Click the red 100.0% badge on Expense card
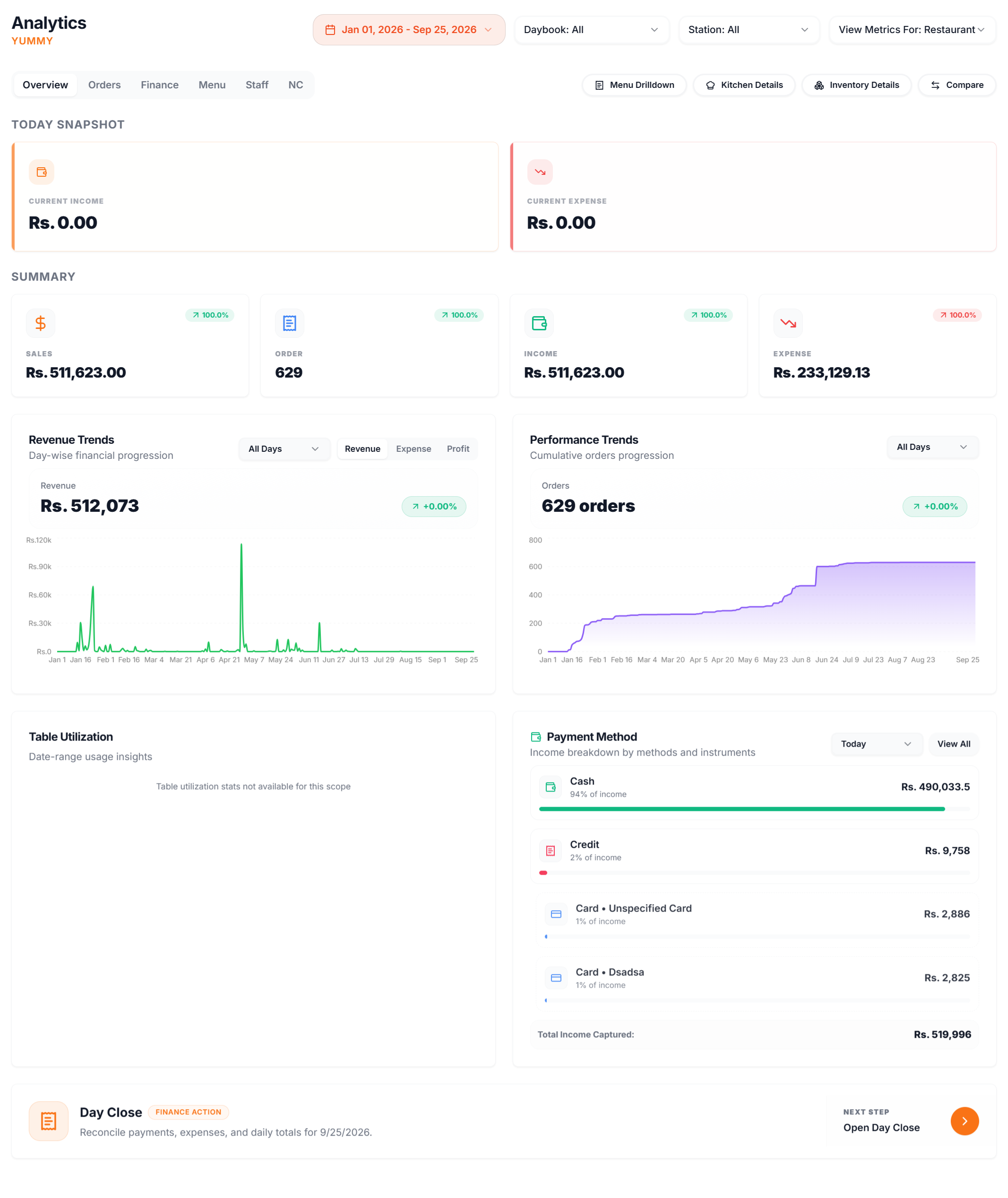Viewport: 1008px width, 1198px height. tap(957, 315)
